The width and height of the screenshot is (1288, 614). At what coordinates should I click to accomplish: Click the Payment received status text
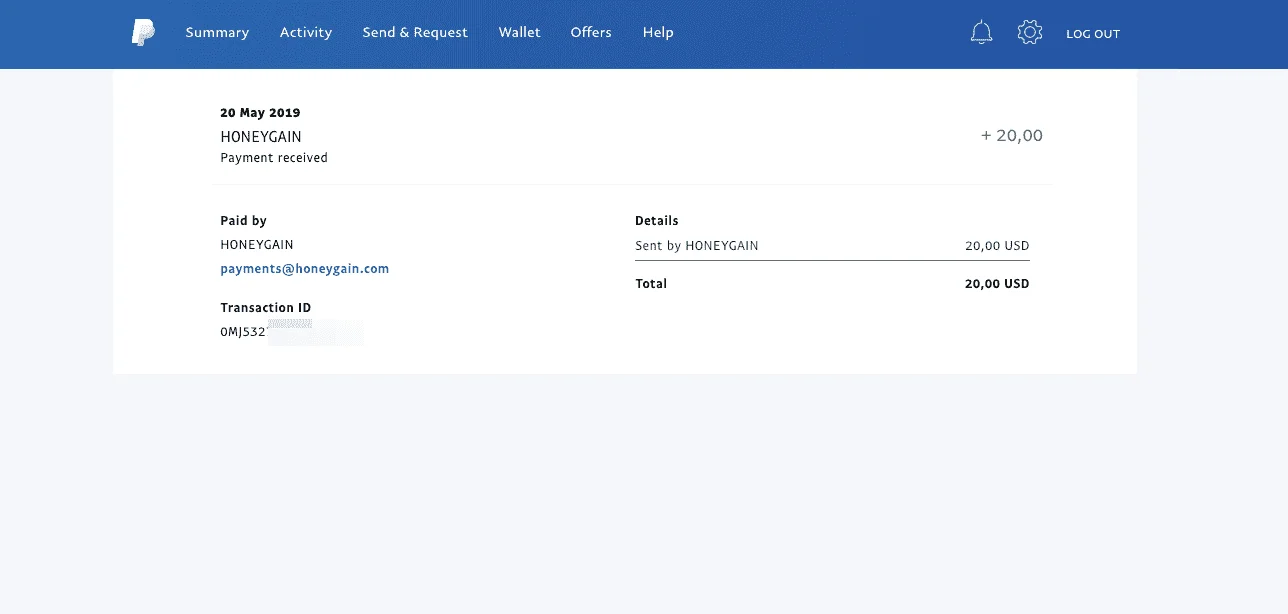274,158
